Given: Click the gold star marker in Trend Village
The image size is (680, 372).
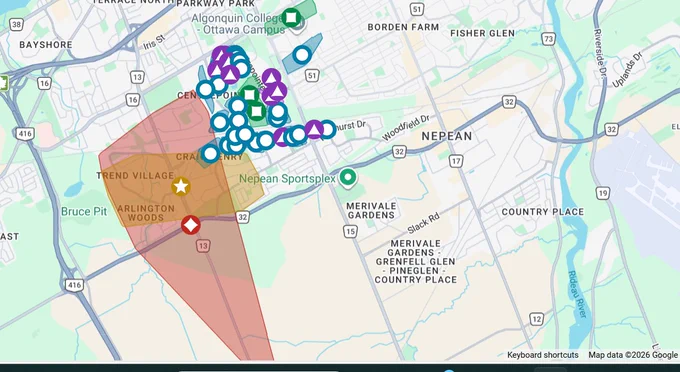Looking at the screenshot, I should 181,186.
